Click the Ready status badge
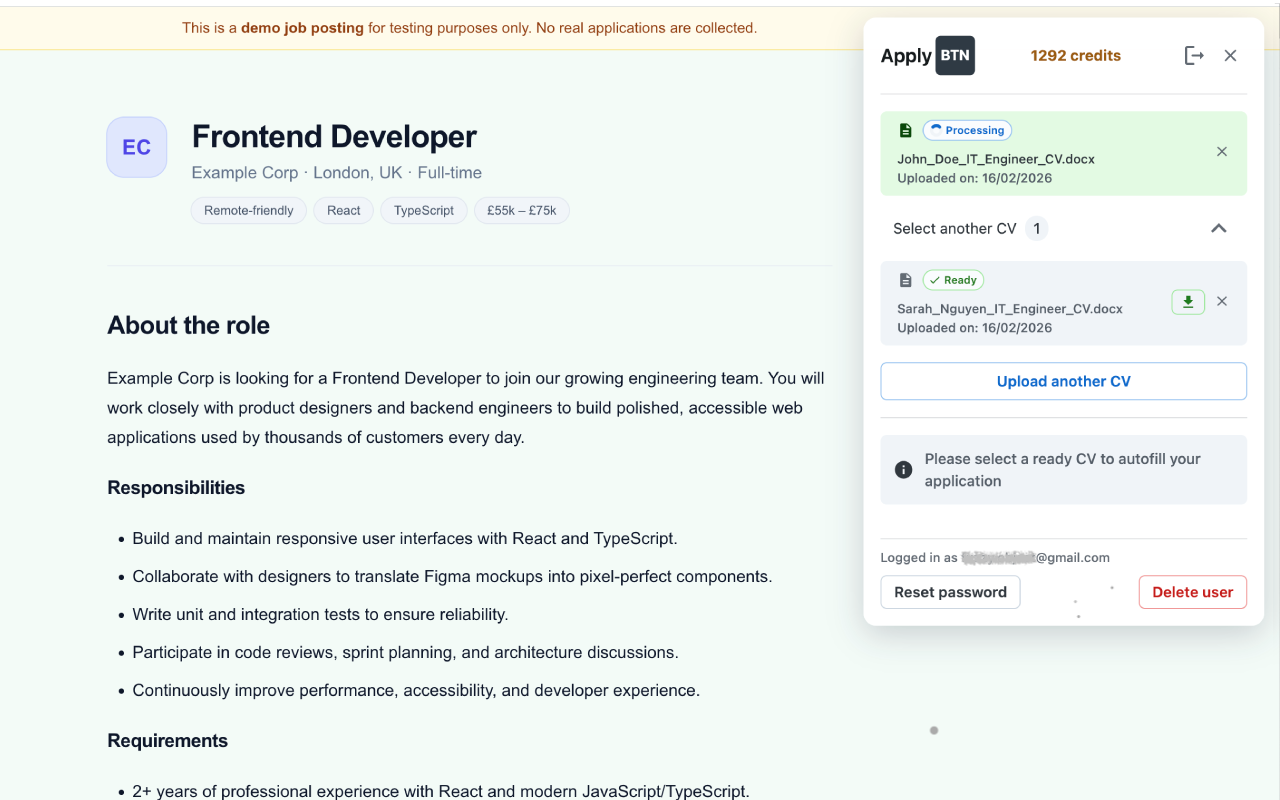 [953, 279]
